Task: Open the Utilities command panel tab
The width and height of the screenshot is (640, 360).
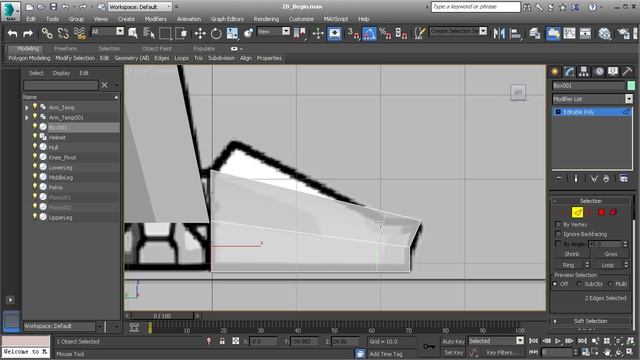Action: [x=627, y=72]
